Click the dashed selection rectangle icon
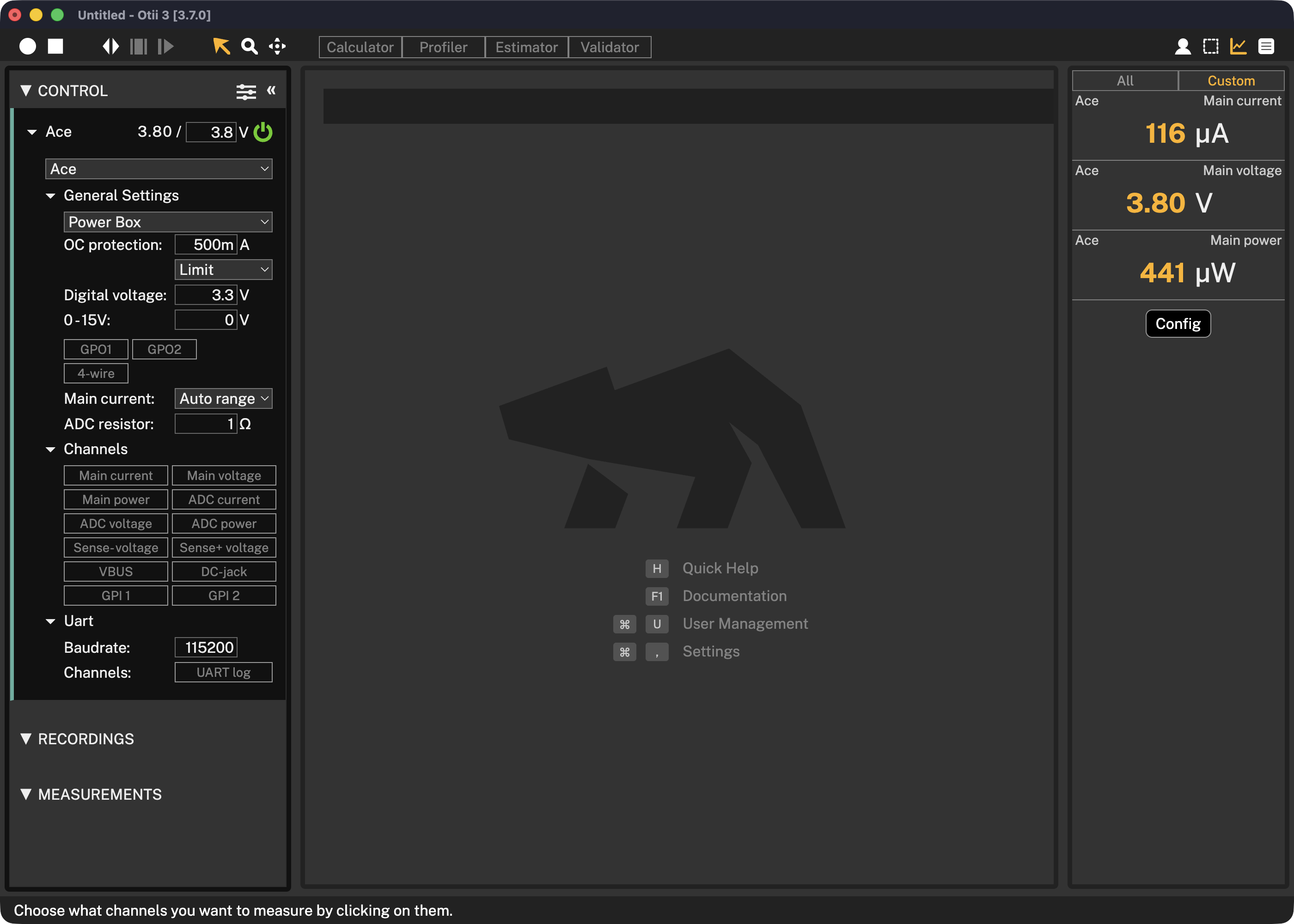This screenshot has width=1294, height=924. 1211,47
